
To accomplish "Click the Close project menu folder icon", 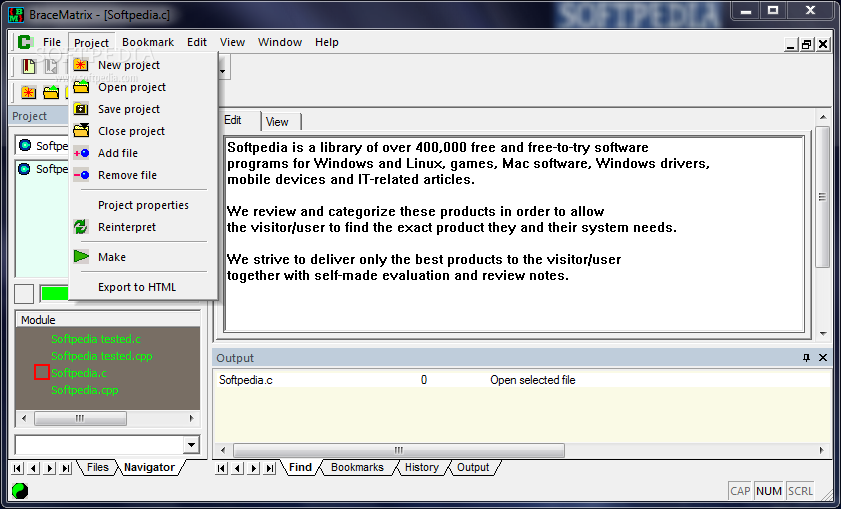I will click(x=81, y=131).
